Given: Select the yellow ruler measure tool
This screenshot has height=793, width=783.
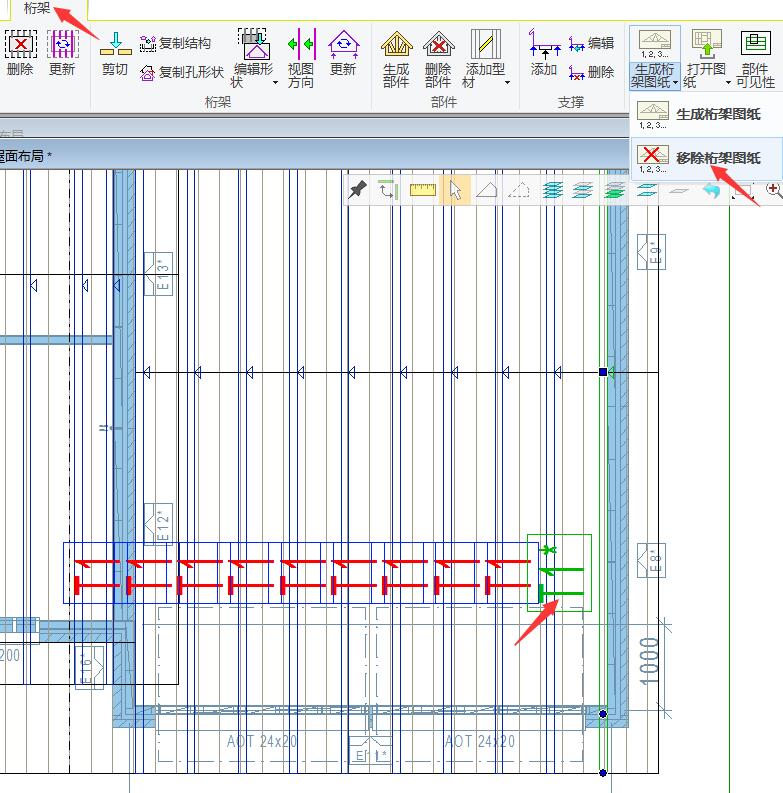Looking at the screenshot, I should [423, 190].
